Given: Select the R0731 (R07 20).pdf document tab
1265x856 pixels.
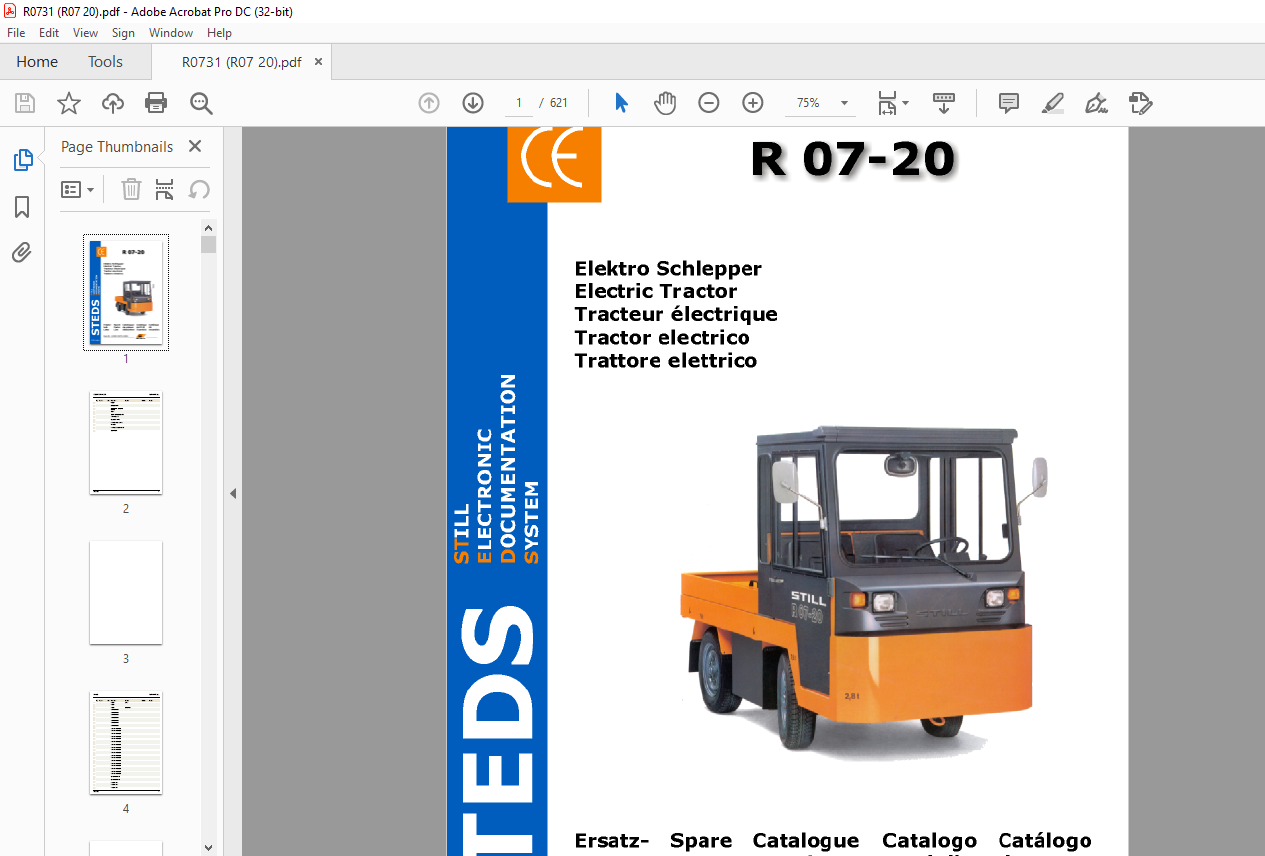Looking at the screenshot, I should click(241, 62).
